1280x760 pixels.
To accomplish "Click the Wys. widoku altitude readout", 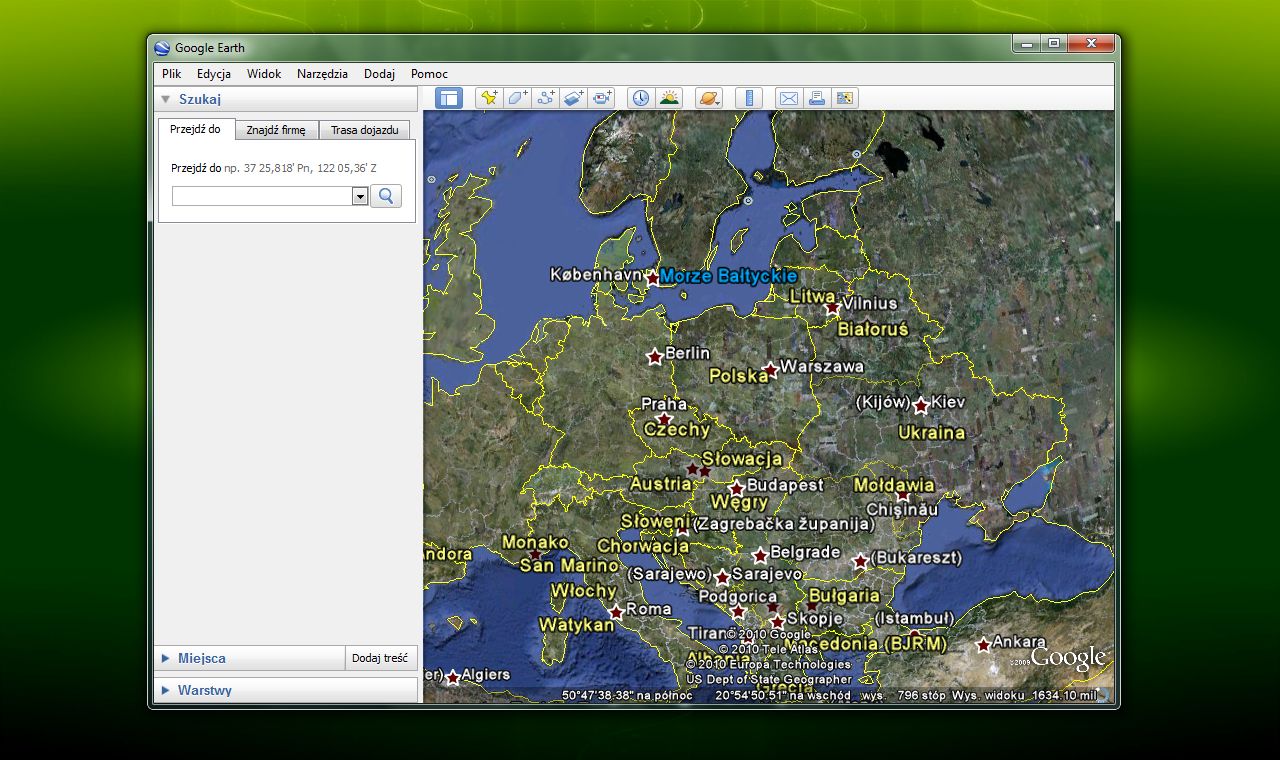I will (1024, 695).
